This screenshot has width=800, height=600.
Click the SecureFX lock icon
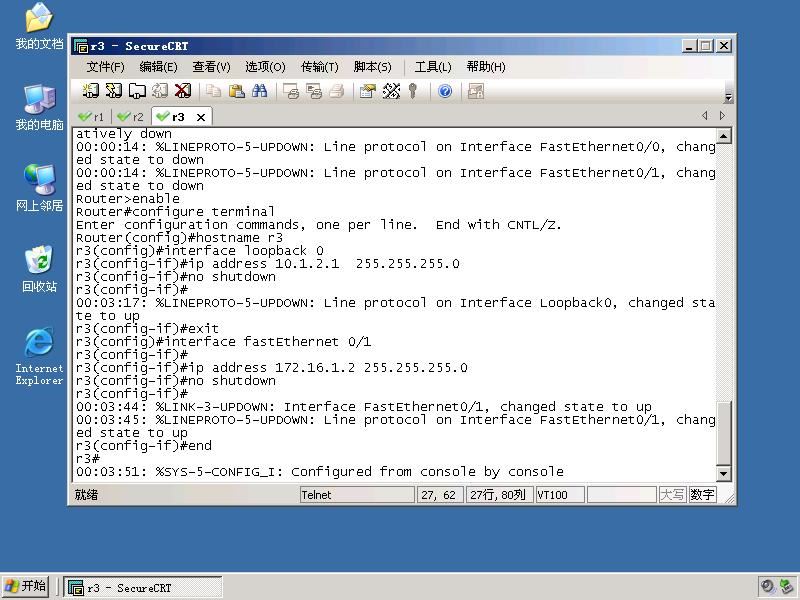476,91
